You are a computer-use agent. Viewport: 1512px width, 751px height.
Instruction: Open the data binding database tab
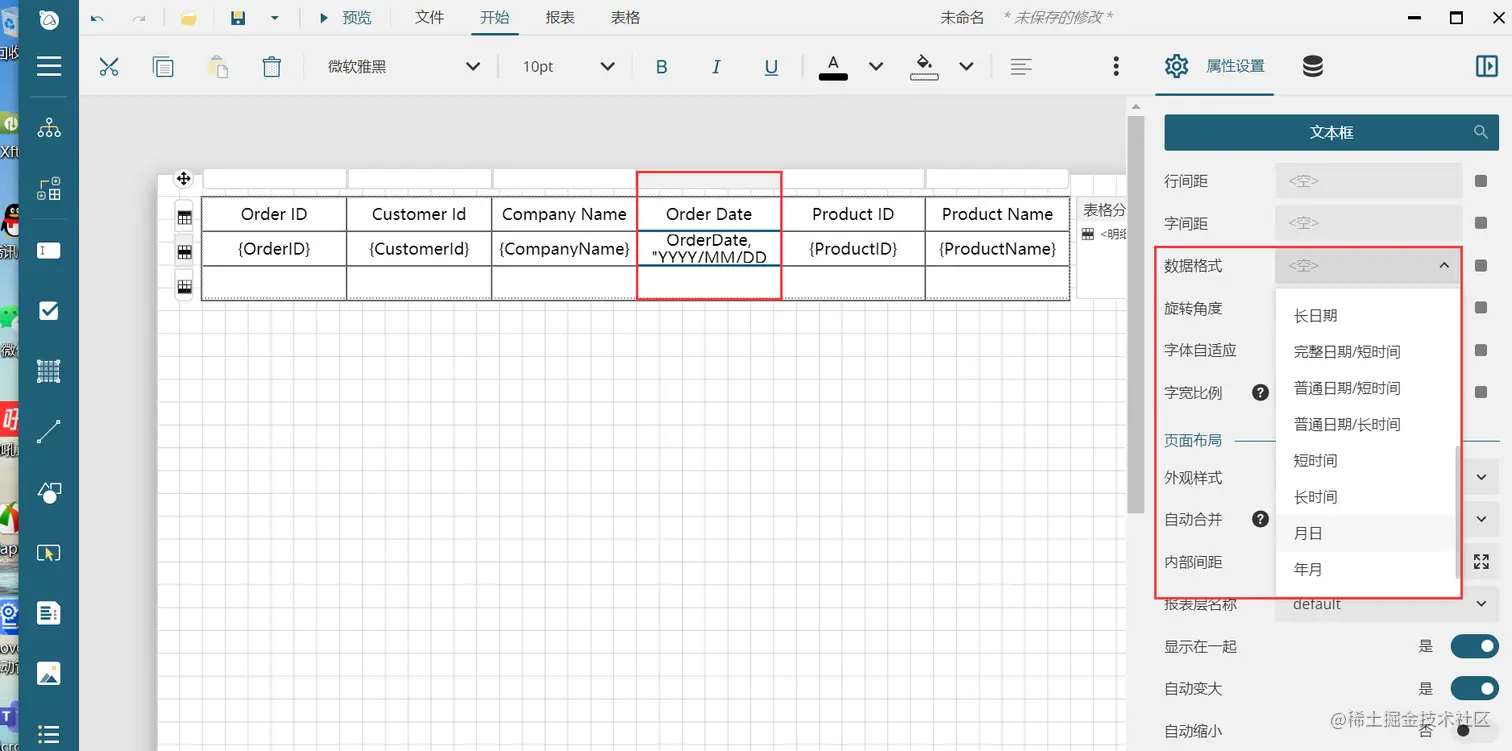pyautogui.click(x=1313, y=66)
